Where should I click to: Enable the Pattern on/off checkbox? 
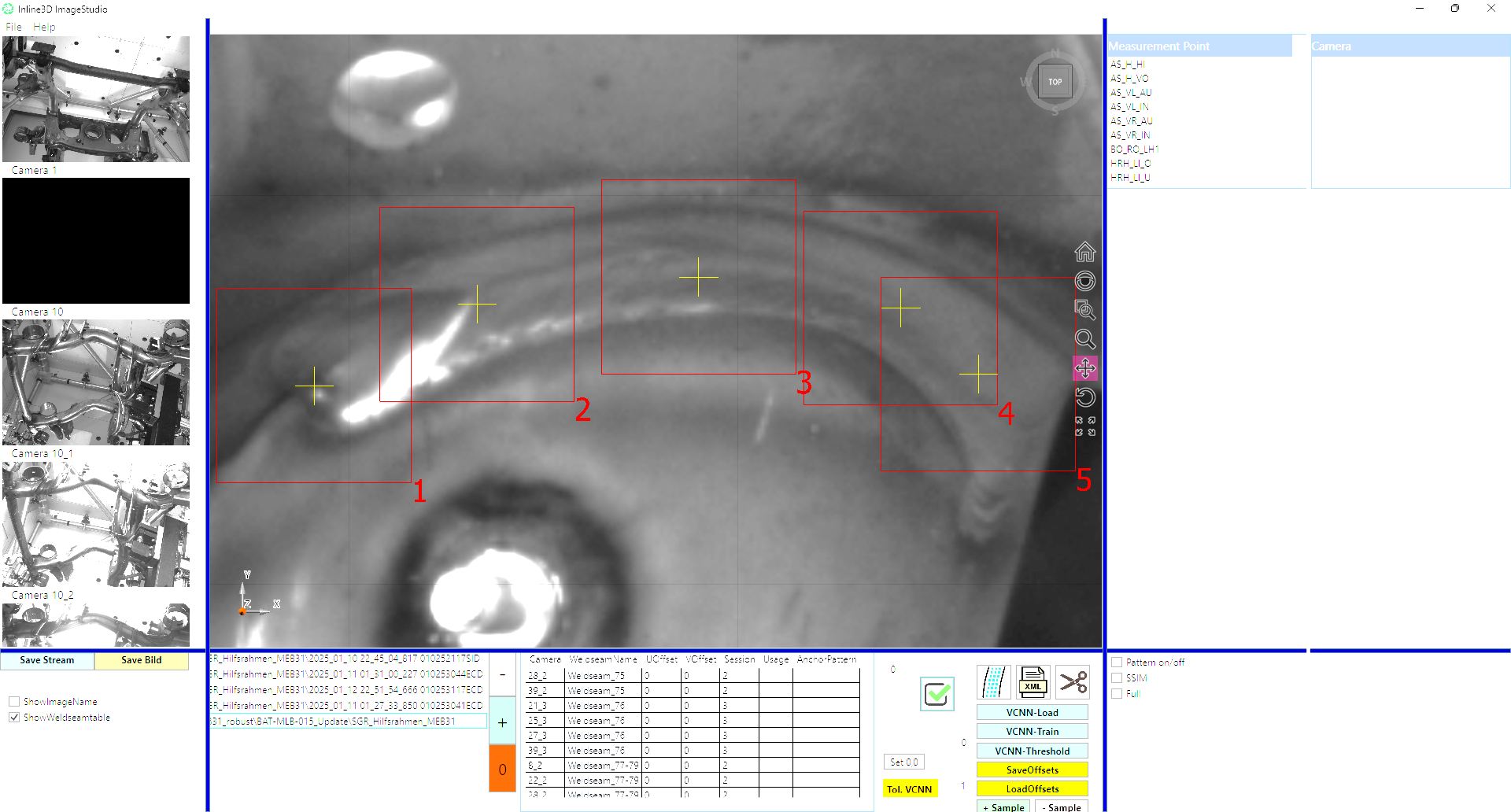coord(1117,663)
